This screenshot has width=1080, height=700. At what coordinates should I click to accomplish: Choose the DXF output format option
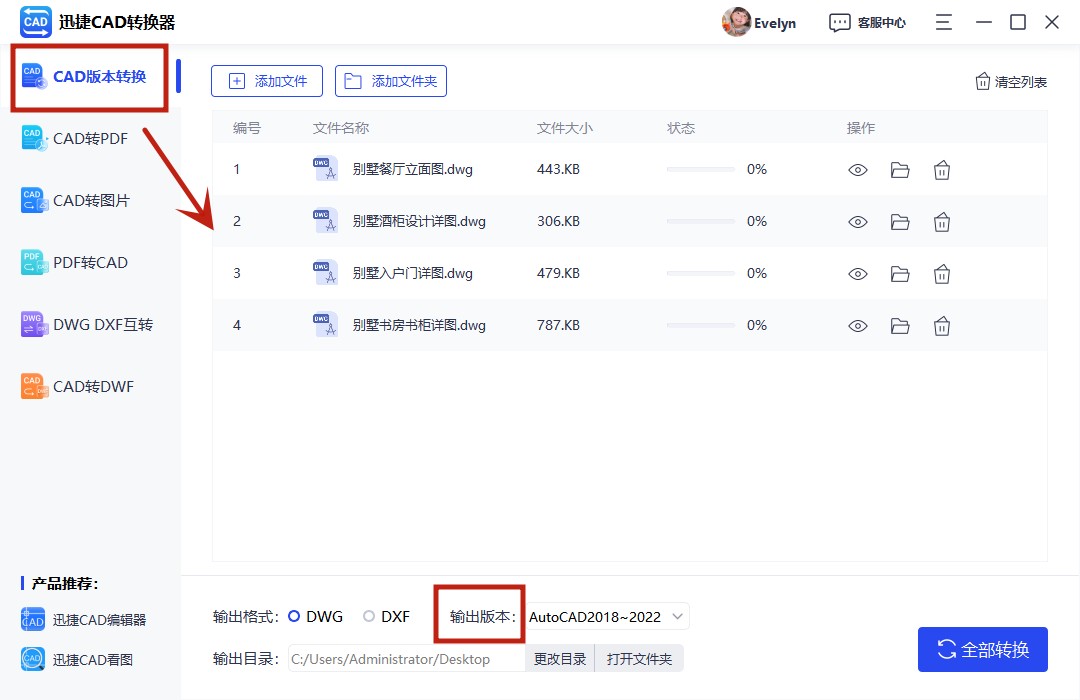click(368, 616)
